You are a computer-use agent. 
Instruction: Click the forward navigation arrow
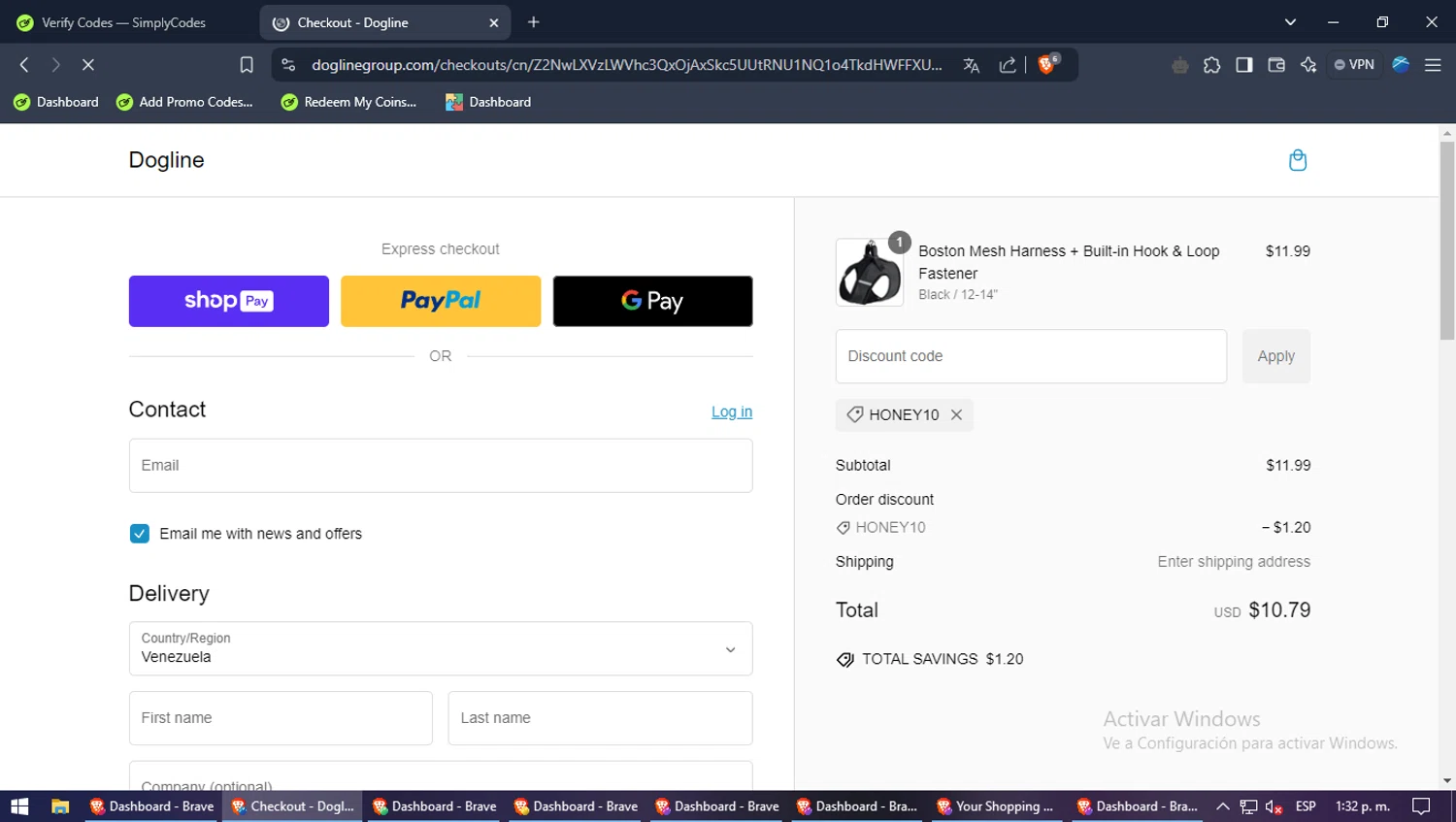[55, 65]
